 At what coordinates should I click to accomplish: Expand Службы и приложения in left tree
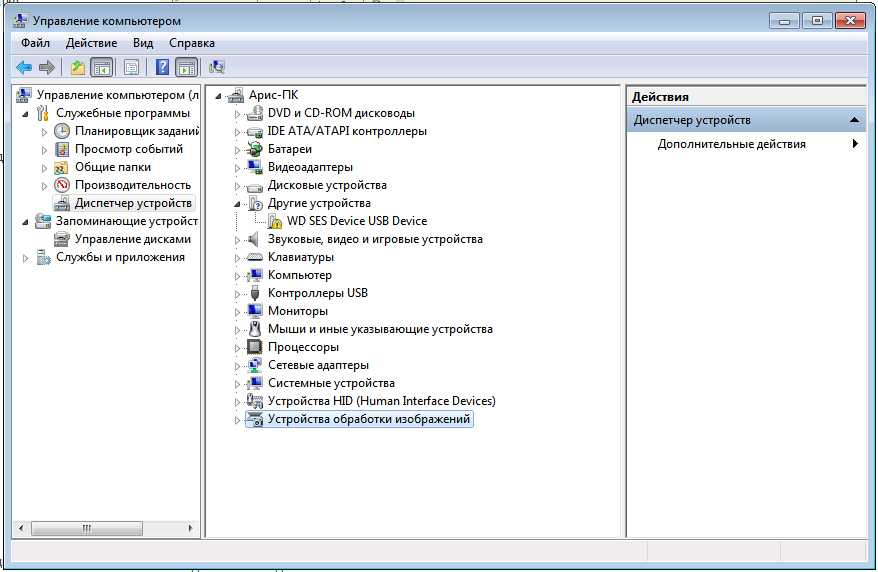click(25, 258)
